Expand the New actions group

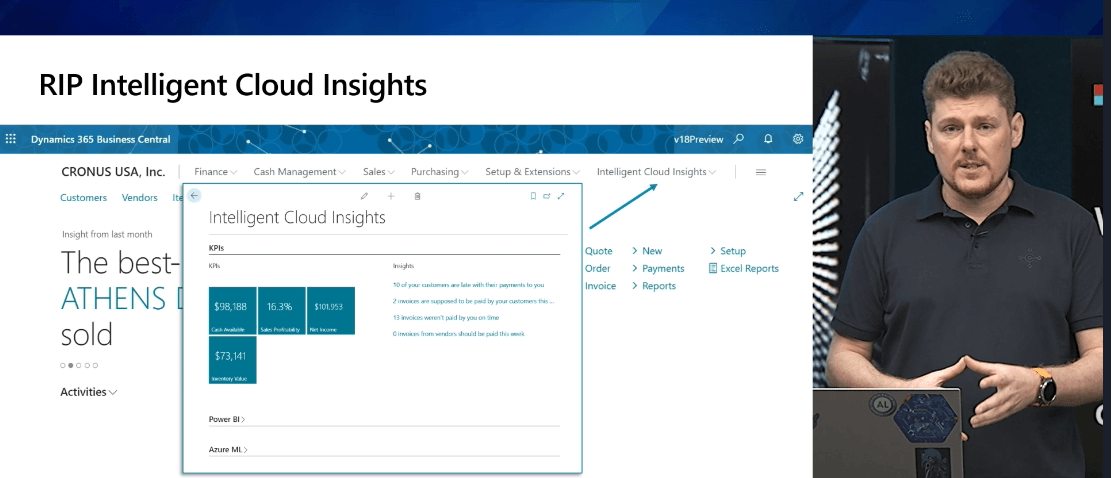click(647, 251)
